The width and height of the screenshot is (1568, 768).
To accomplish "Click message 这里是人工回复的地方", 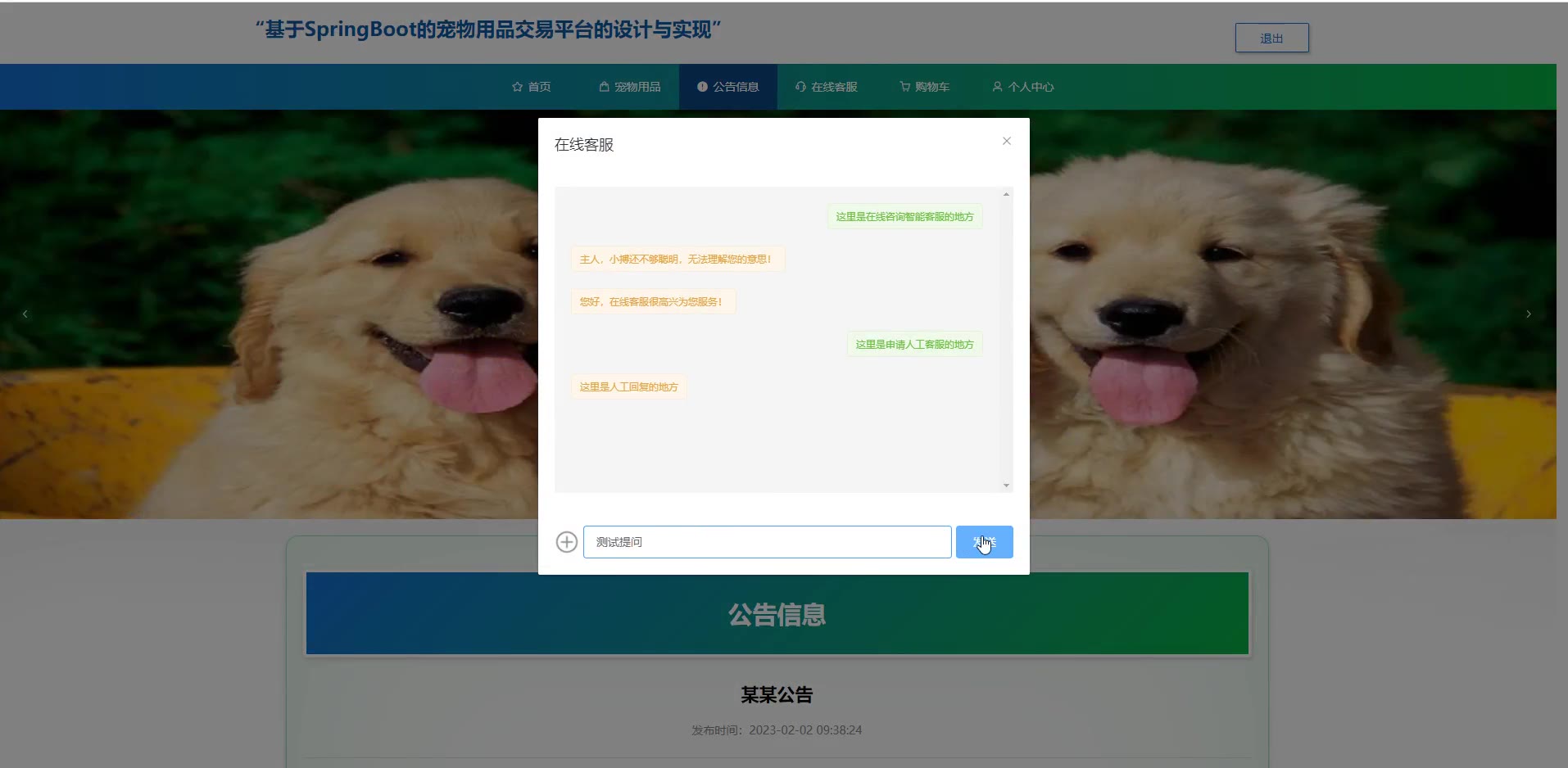I will pyautogui.click(x=628, y=387).
